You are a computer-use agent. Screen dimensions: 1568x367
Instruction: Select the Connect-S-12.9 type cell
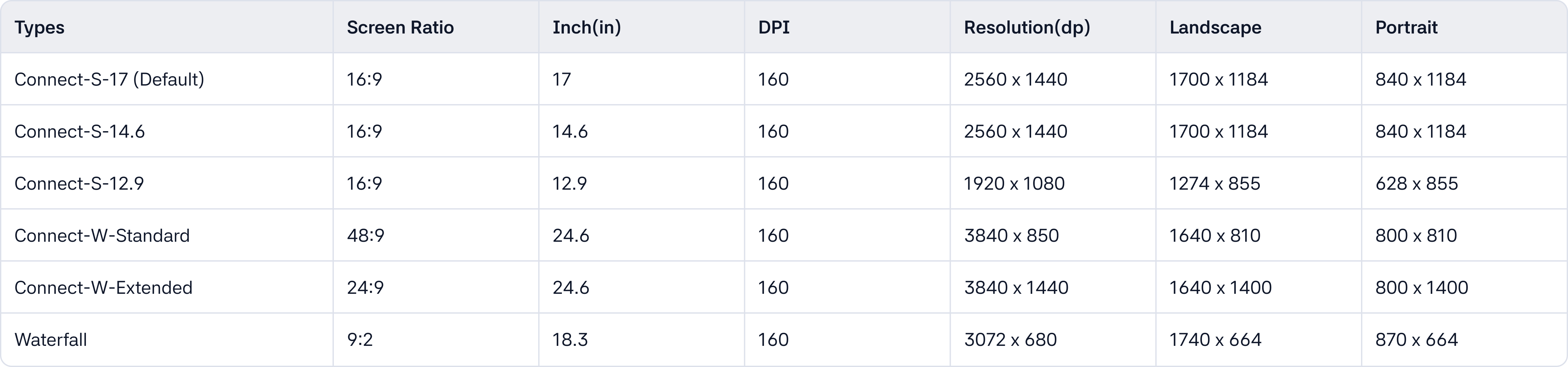click(x=79, y=183)
